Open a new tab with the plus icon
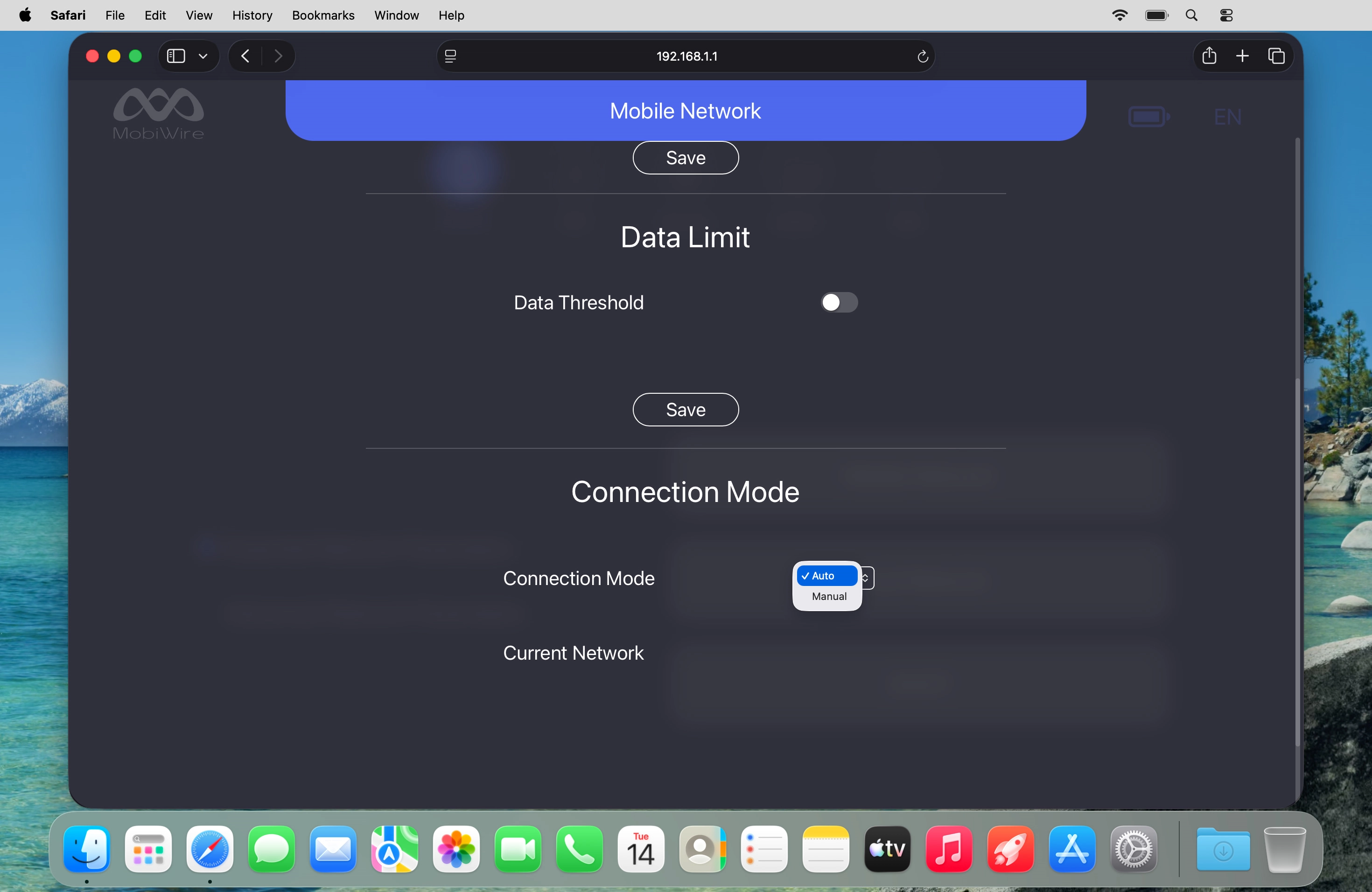This screenshot has height=892, width=1372. click(1243, 56)
